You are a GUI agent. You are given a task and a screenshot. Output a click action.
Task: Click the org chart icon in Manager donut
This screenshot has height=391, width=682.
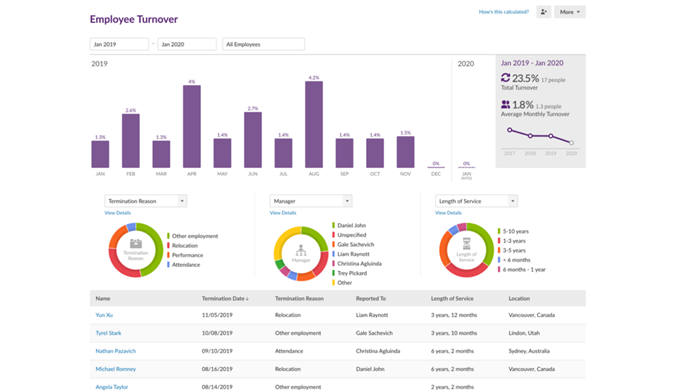[301, 251]
